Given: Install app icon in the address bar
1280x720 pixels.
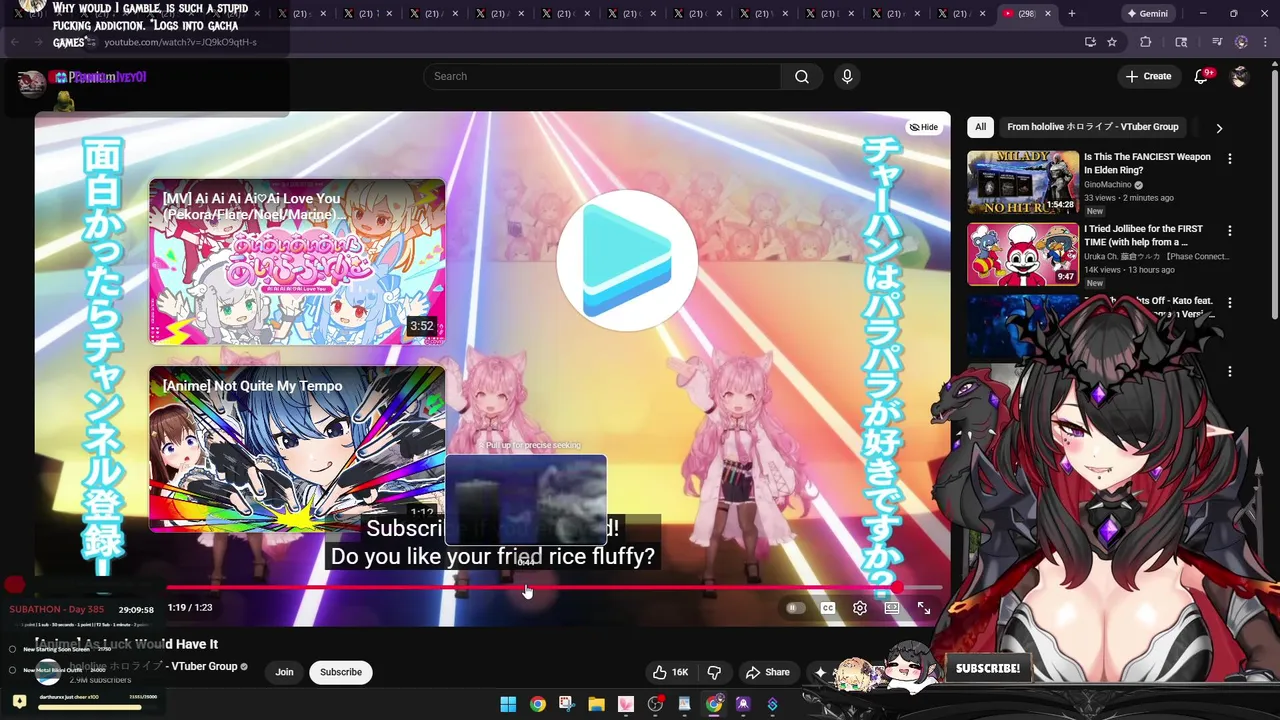Looking at the screenshot, I should [1090, 42].
